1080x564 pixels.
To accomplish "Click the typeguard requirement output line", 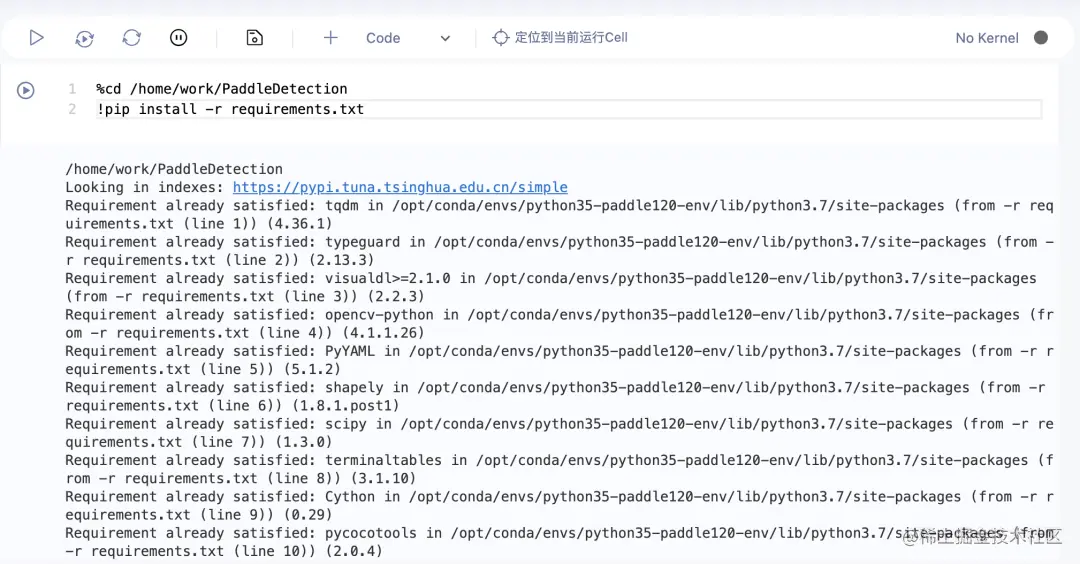I will click(x=559, y=251).
